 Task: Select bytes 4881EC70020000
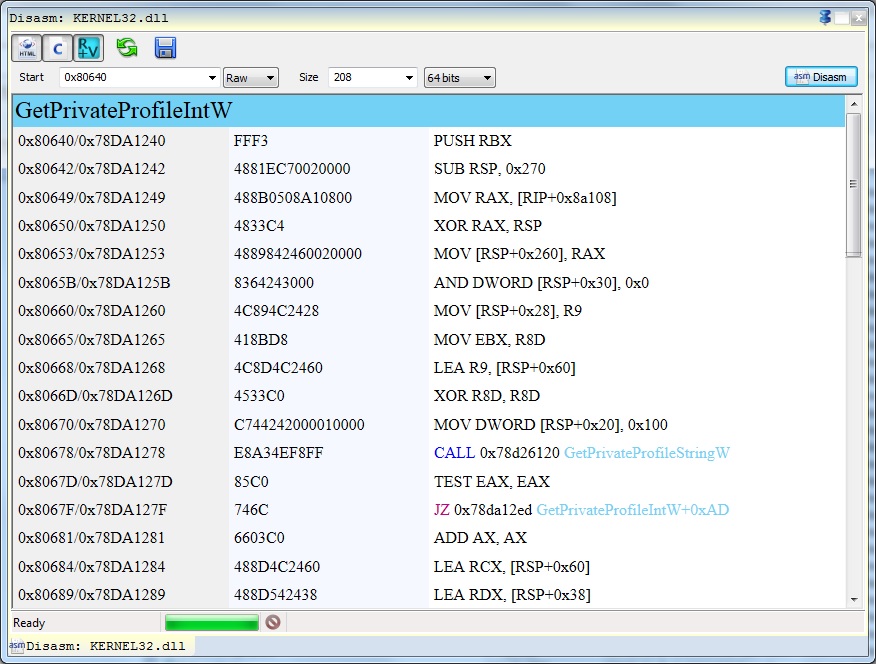coord(292,169)
